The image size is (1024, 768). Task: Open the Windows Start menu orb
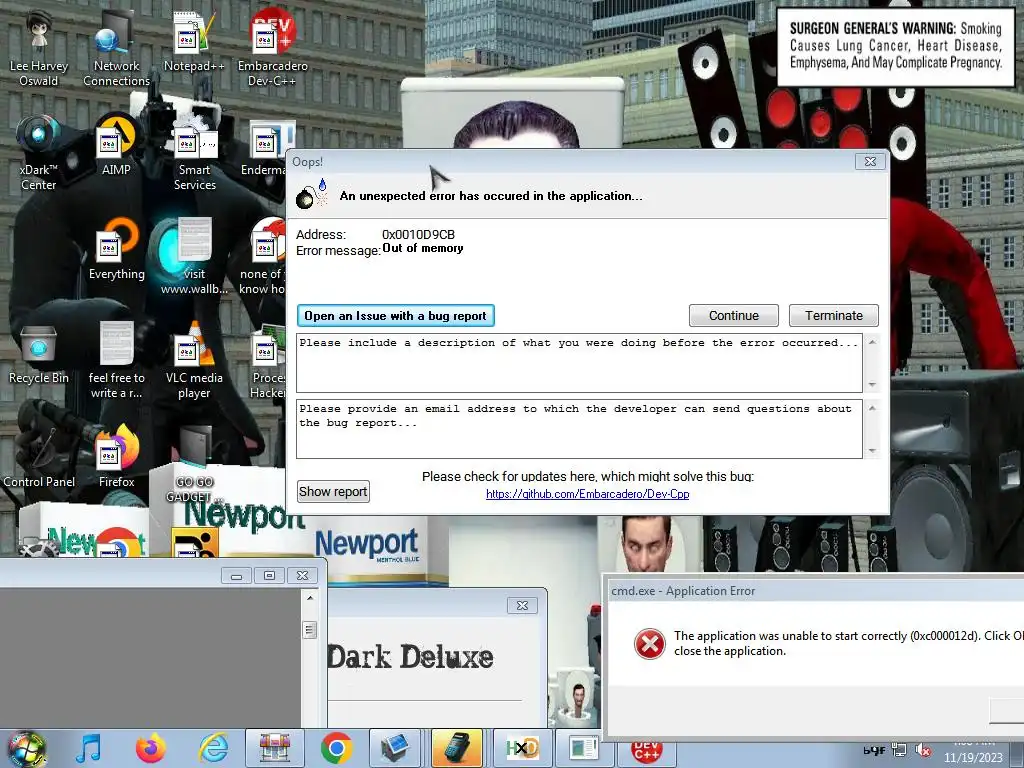coord(26,748)
